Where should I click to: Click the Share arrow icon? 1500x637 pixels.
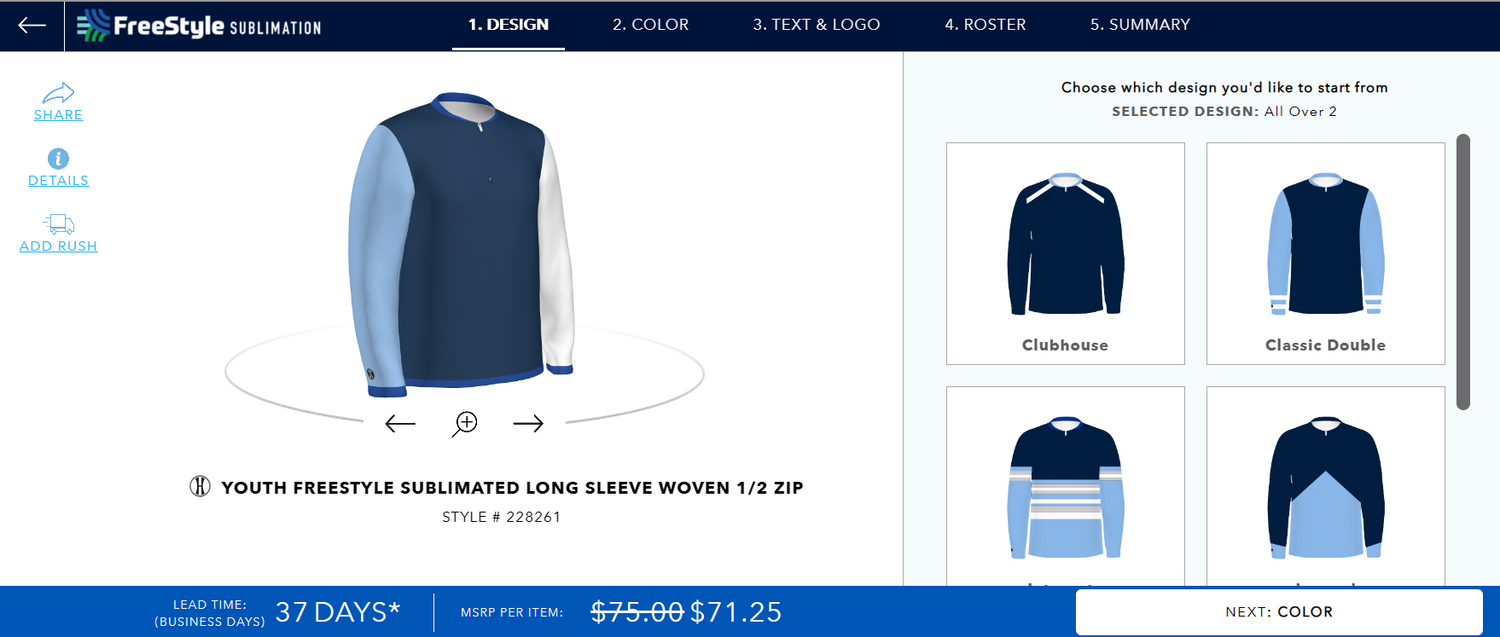coord(59,93)
